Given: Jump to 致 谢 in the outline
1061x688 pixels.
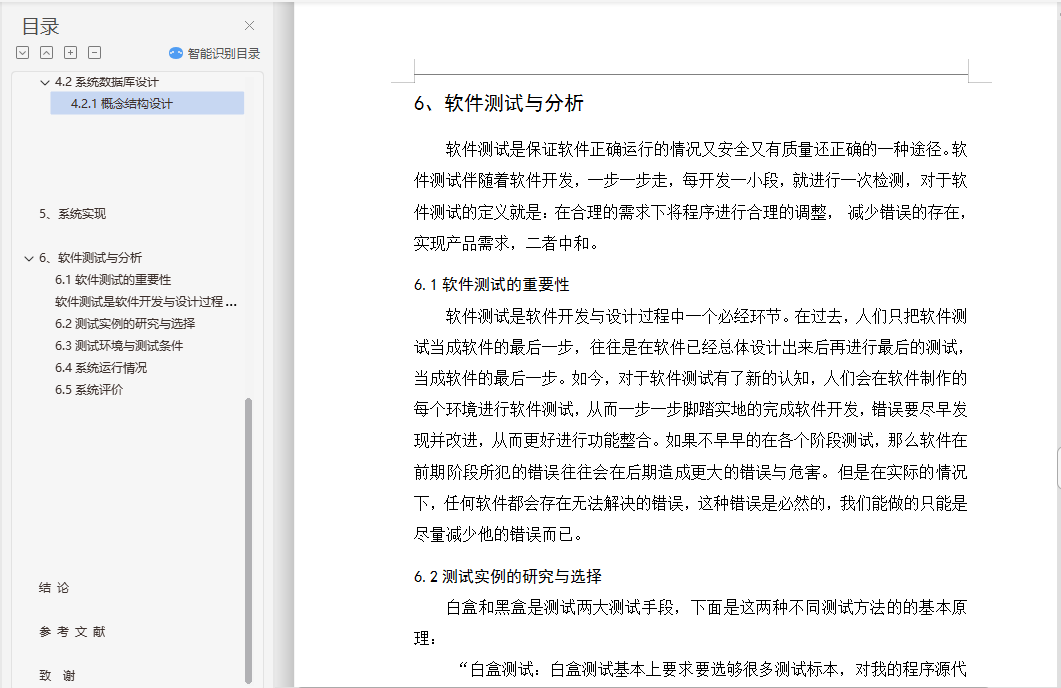Looking at the screenshot, I should [x=57, y=675].
